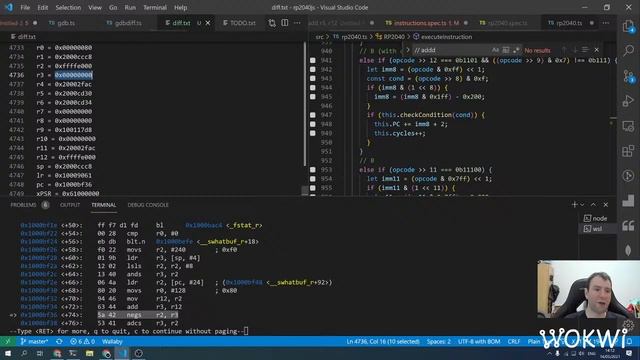Open the Explorer view in the activity bar
640x360 pixels.
629,27
